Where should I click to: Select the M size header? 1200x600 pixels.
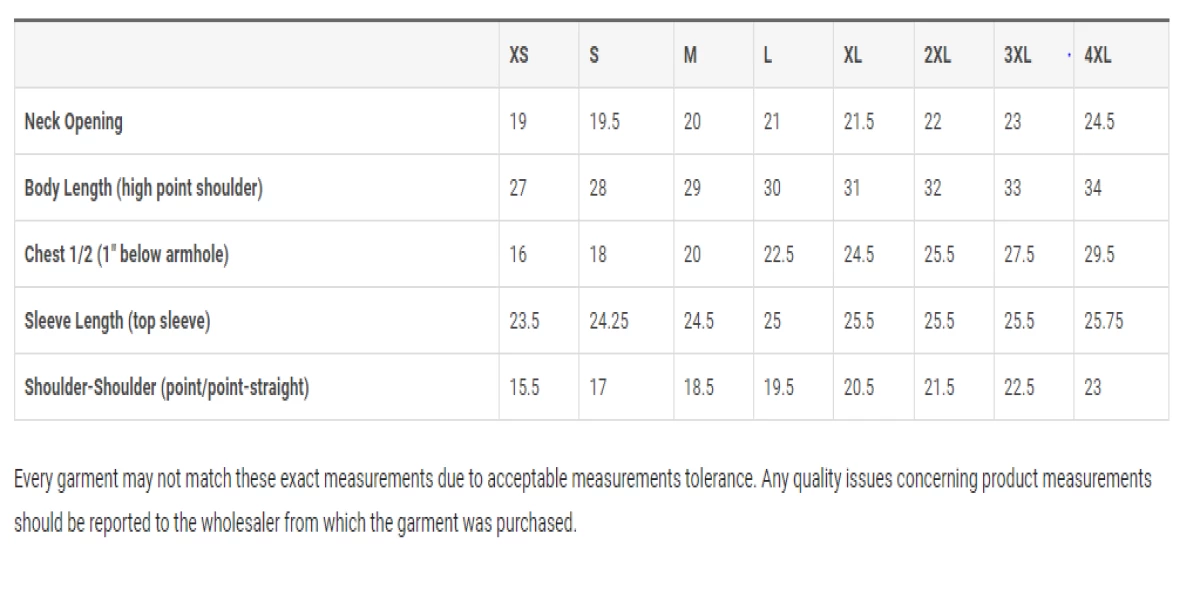point(690,56)
